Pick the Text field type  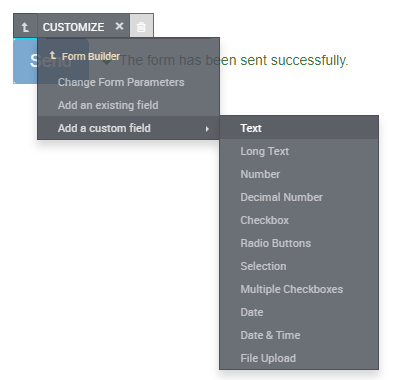pos(299,128)
